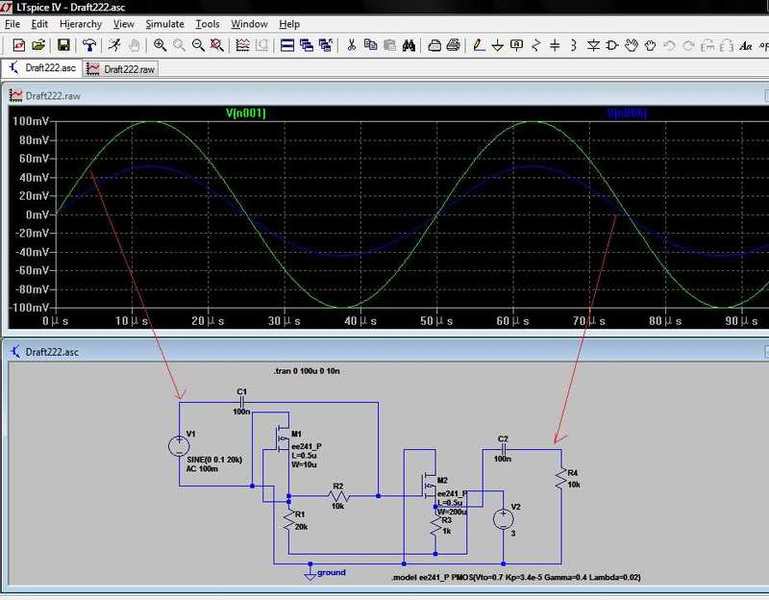The height and width of the screenshot is (600, 769).
Task: Click the R2 10k resistor
Action: coord(338,496)
